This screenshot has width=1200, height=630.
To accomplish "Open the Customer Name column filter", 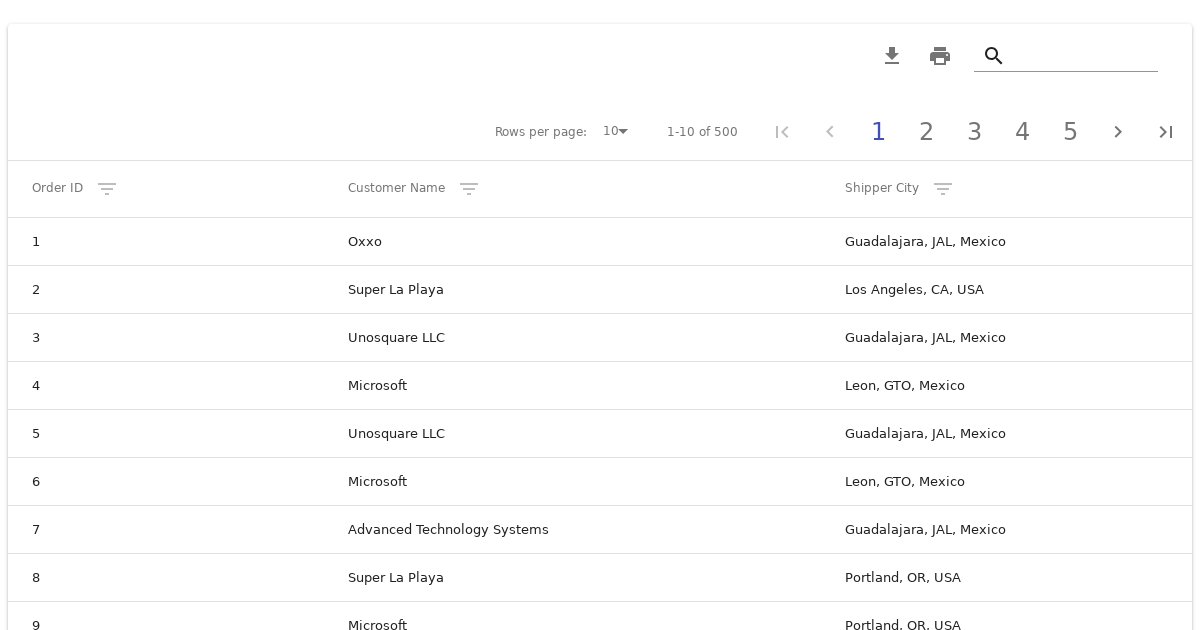I will coord(469,189).
